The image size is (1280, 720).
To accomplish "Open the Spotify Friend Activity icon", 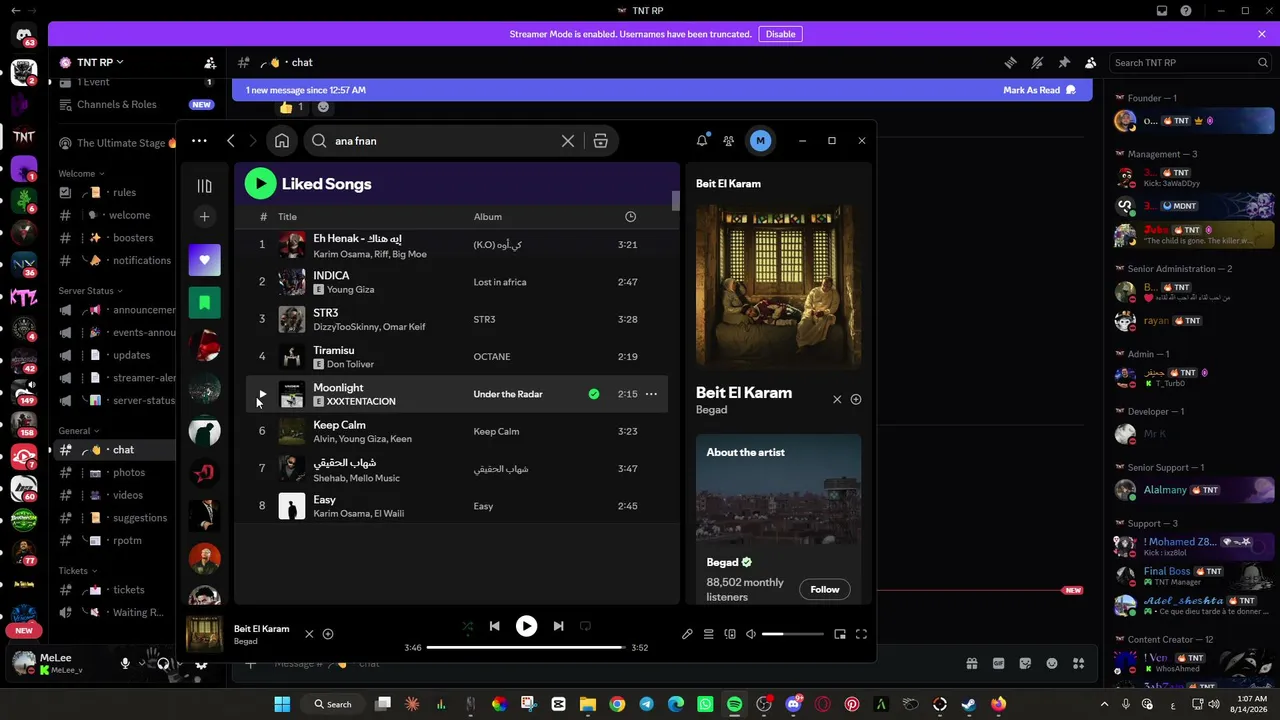I will pyautogui.click(x=729, y=141).
